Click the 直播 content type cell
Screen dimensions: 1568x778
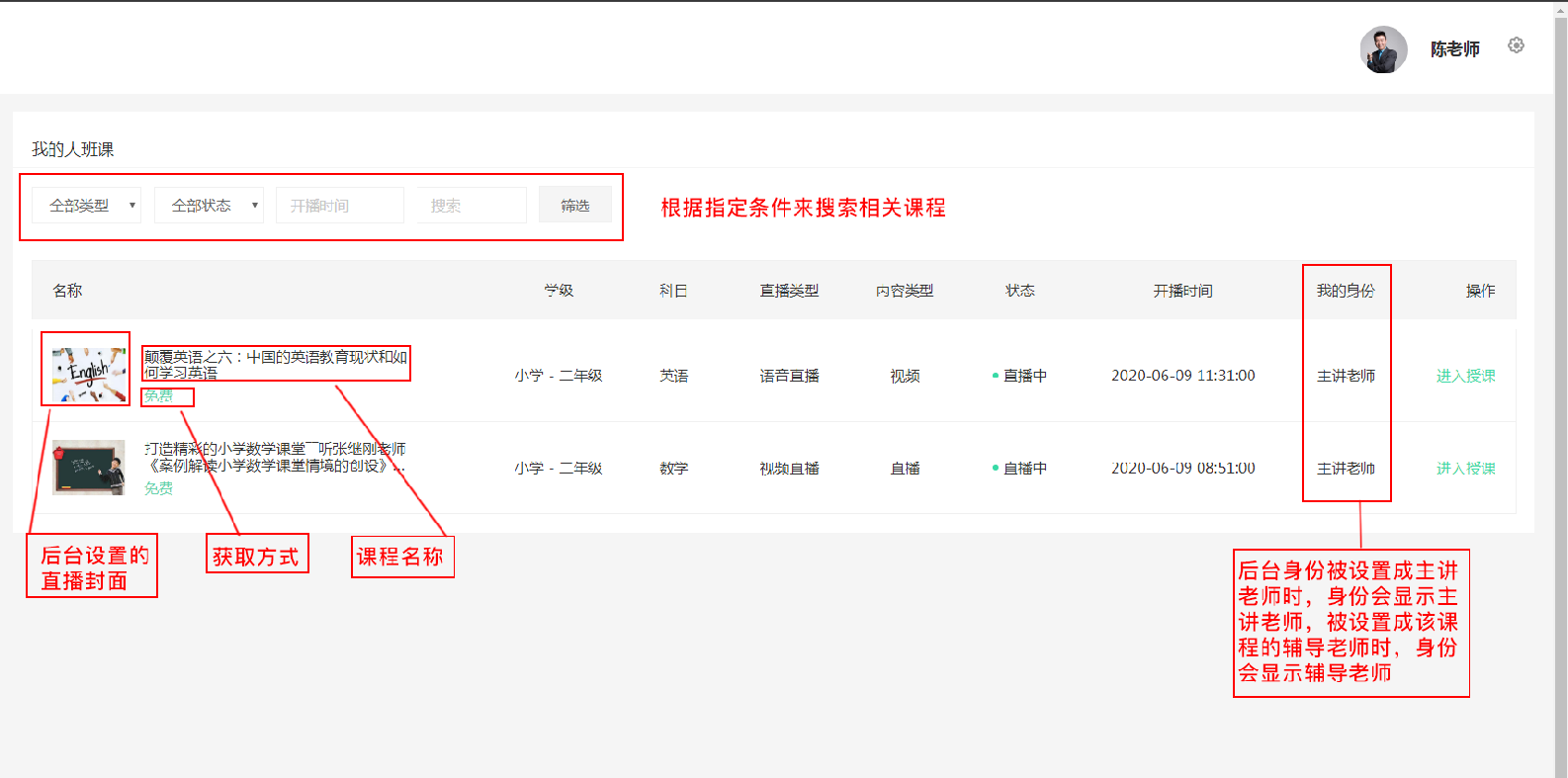click(x=905, y=469)
